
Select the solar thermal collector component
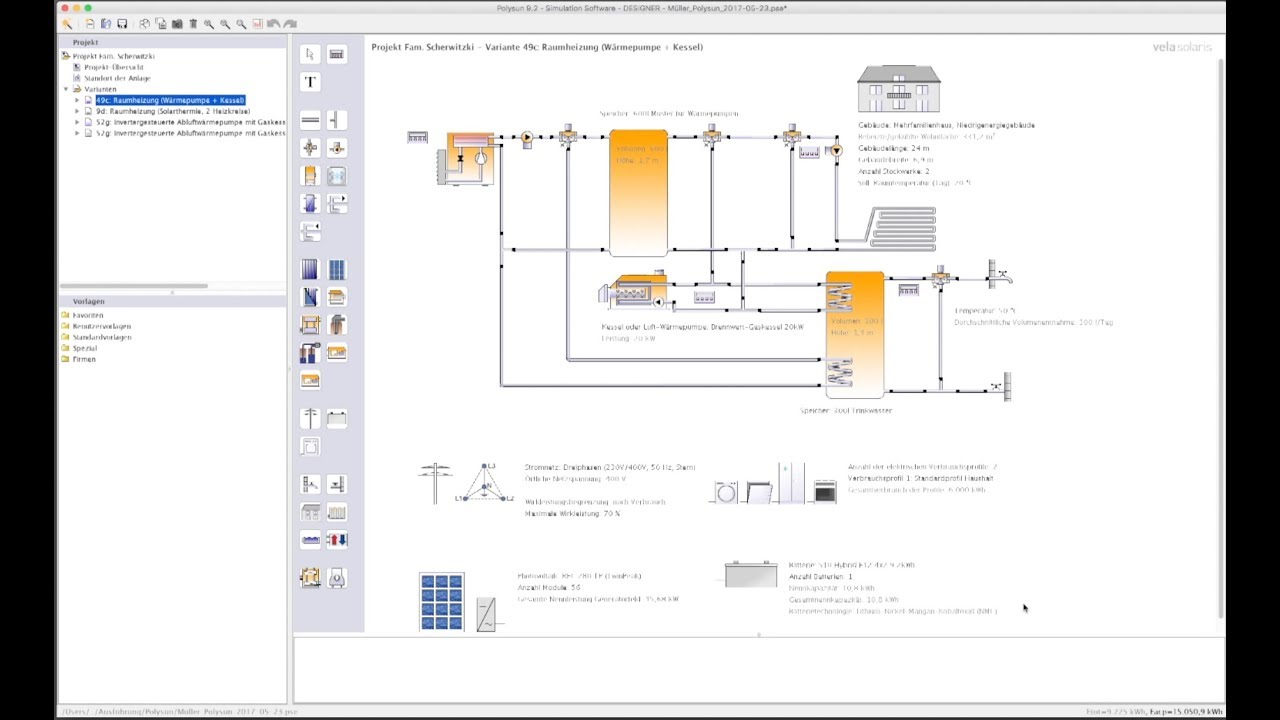pos(310,269)
